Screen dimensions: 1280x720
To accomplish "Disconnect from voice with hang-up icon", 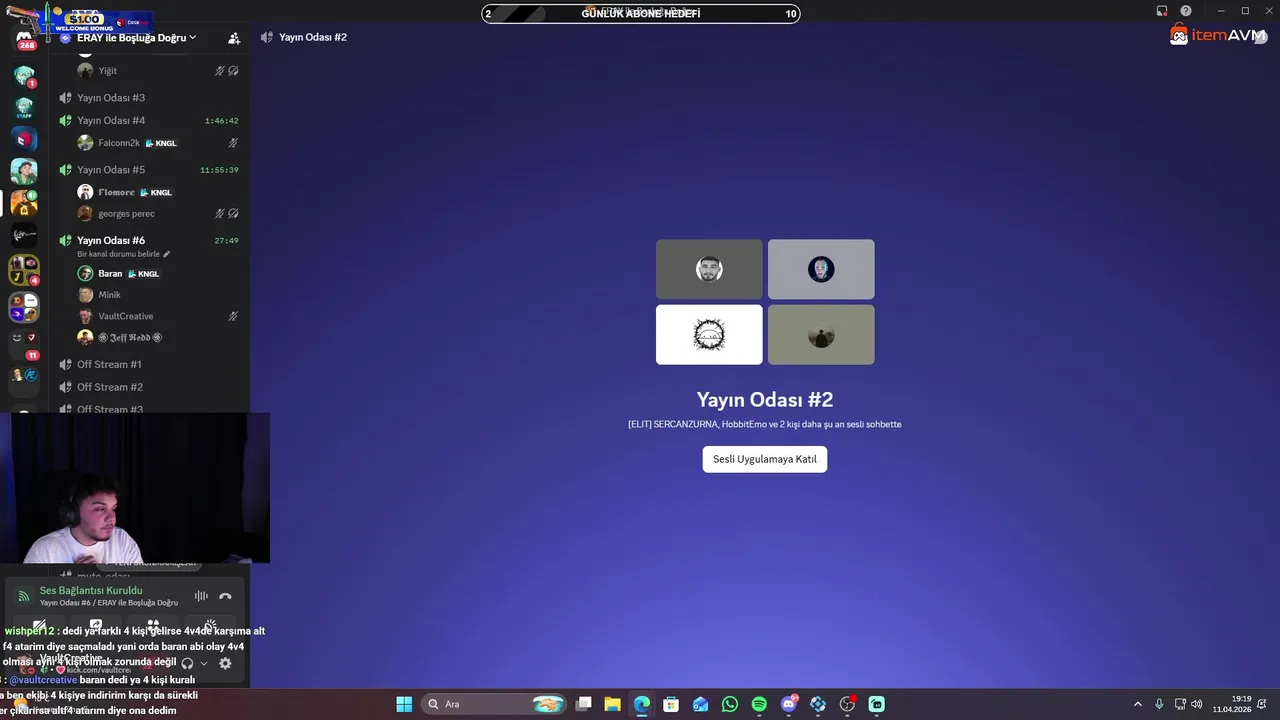I will tap(225, 596).
